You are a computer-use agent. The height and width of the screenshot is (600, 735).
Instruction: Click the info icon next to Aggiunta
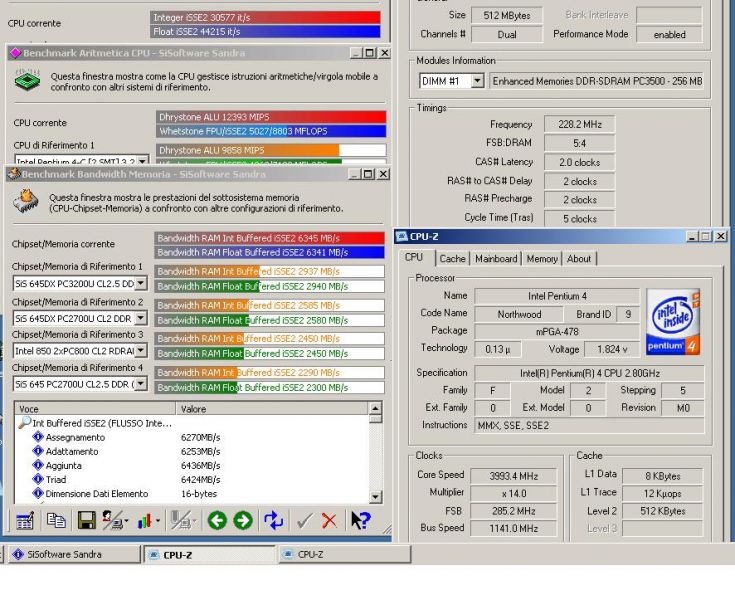38,465
